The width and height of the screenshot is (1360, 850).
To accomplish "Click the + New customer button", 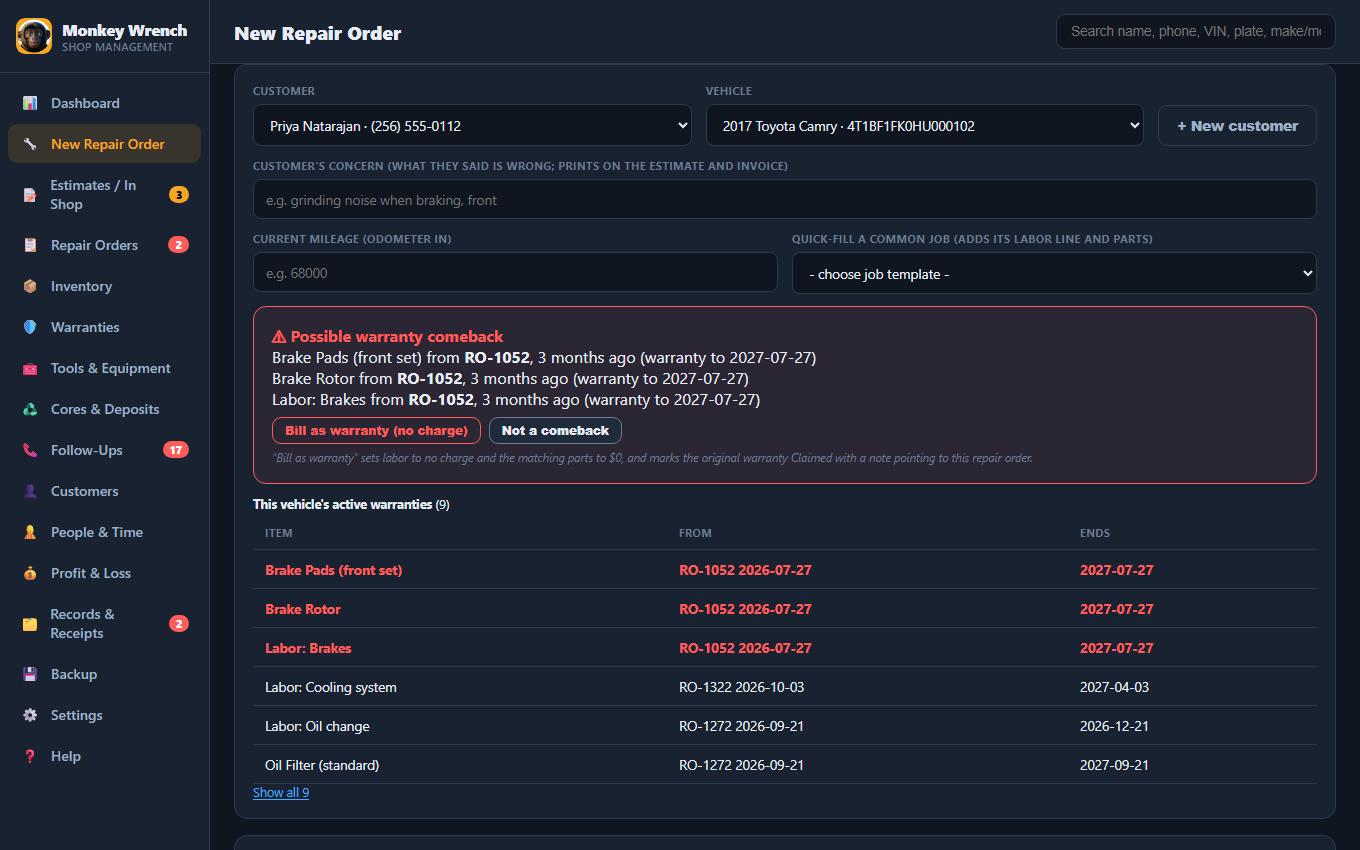I will (x=1237, y=126).
